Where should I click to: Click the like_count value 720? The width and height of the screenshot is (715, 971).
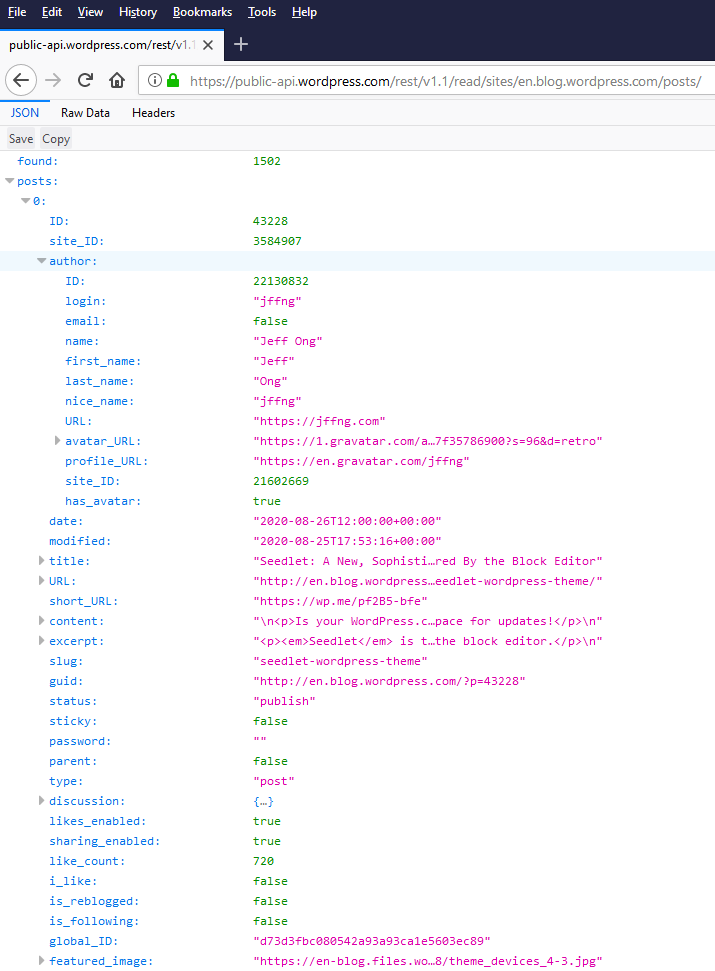coord(263,861)
